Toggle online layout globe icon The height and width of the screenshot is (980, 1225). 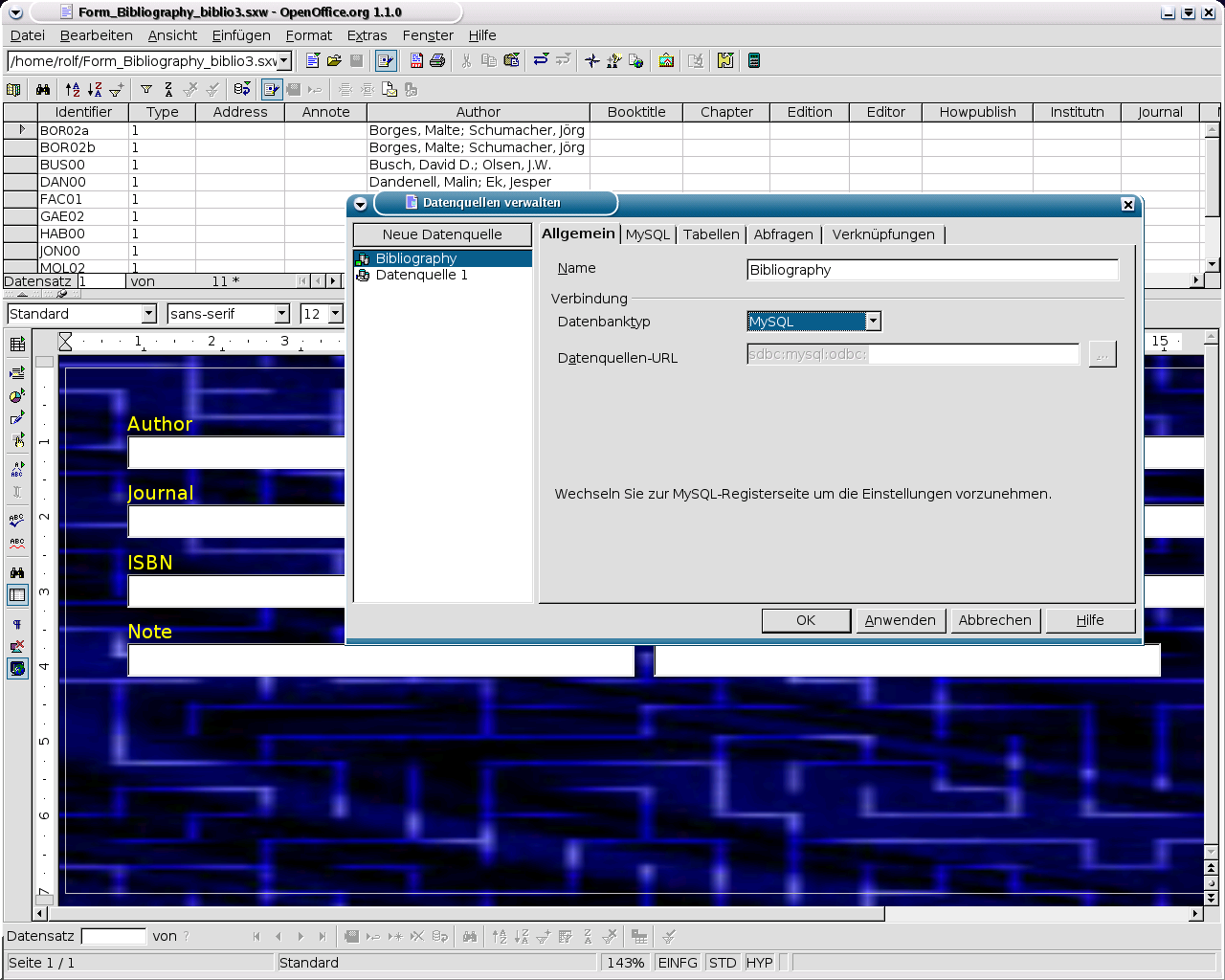click(x=17, y=669)
